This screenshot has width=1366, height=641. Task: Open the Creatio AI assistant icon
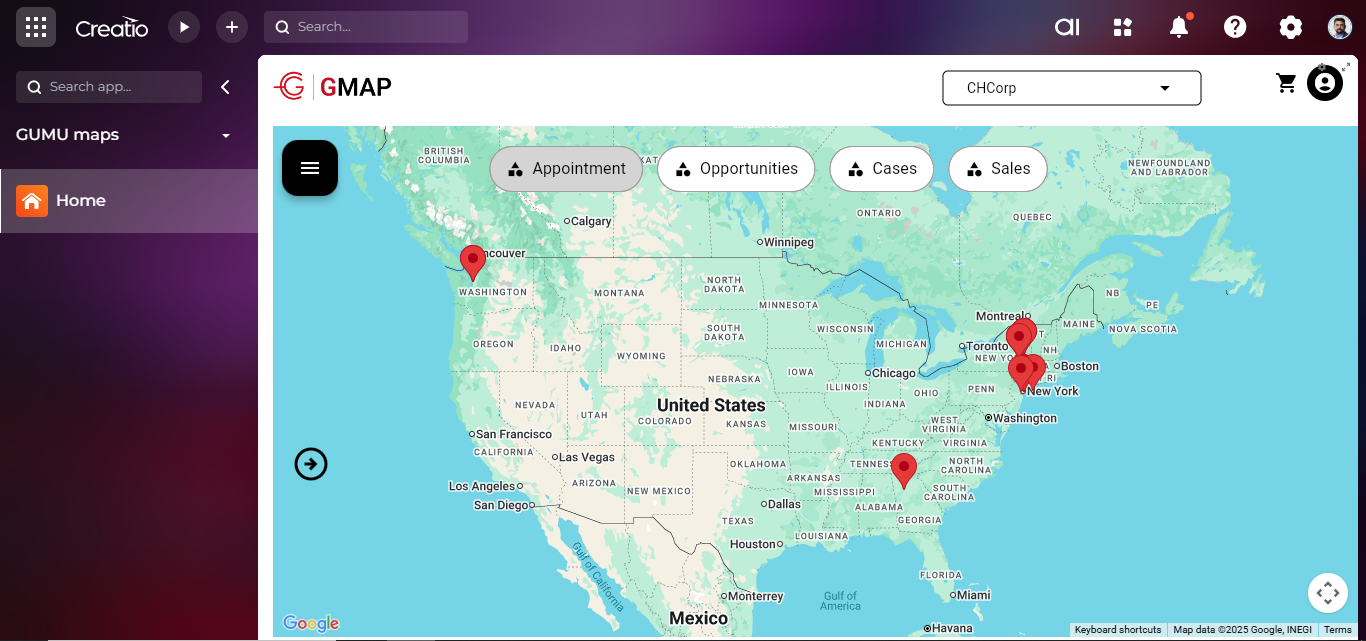[1067, 27]
